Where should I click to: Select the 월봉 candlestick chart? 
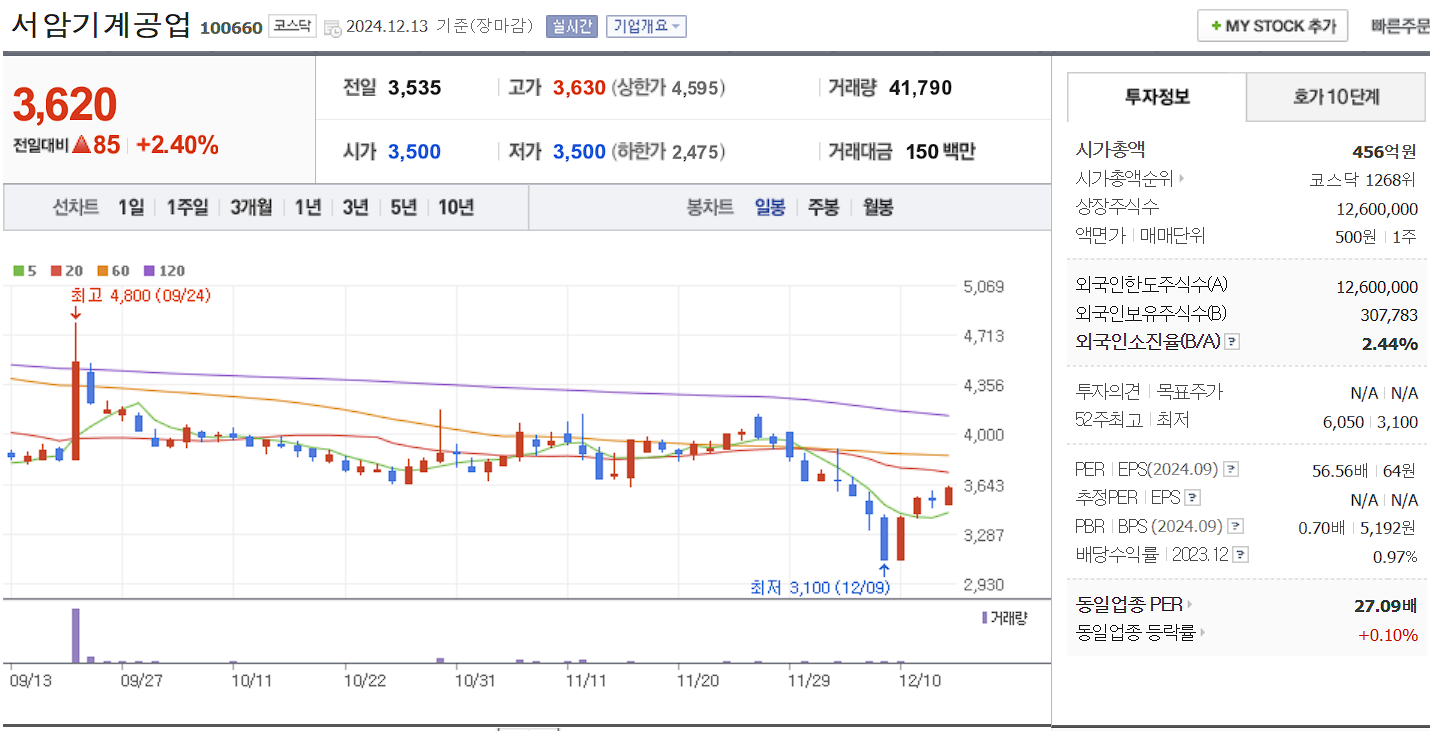pyautogui.click(x=878, y=207)
